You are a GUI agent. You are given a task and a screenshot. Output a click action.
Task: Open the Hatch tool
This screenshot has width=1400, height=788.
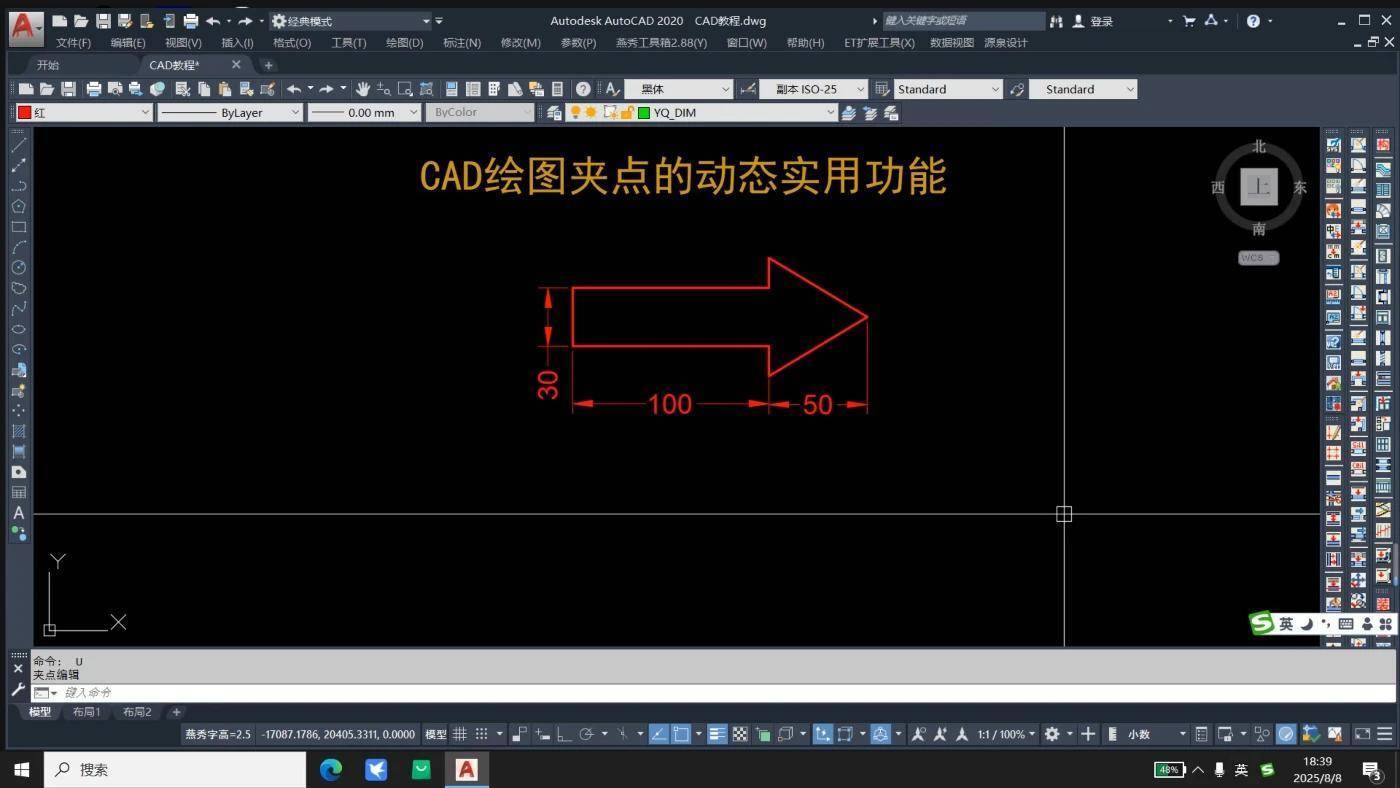click(x=18, y=431)
